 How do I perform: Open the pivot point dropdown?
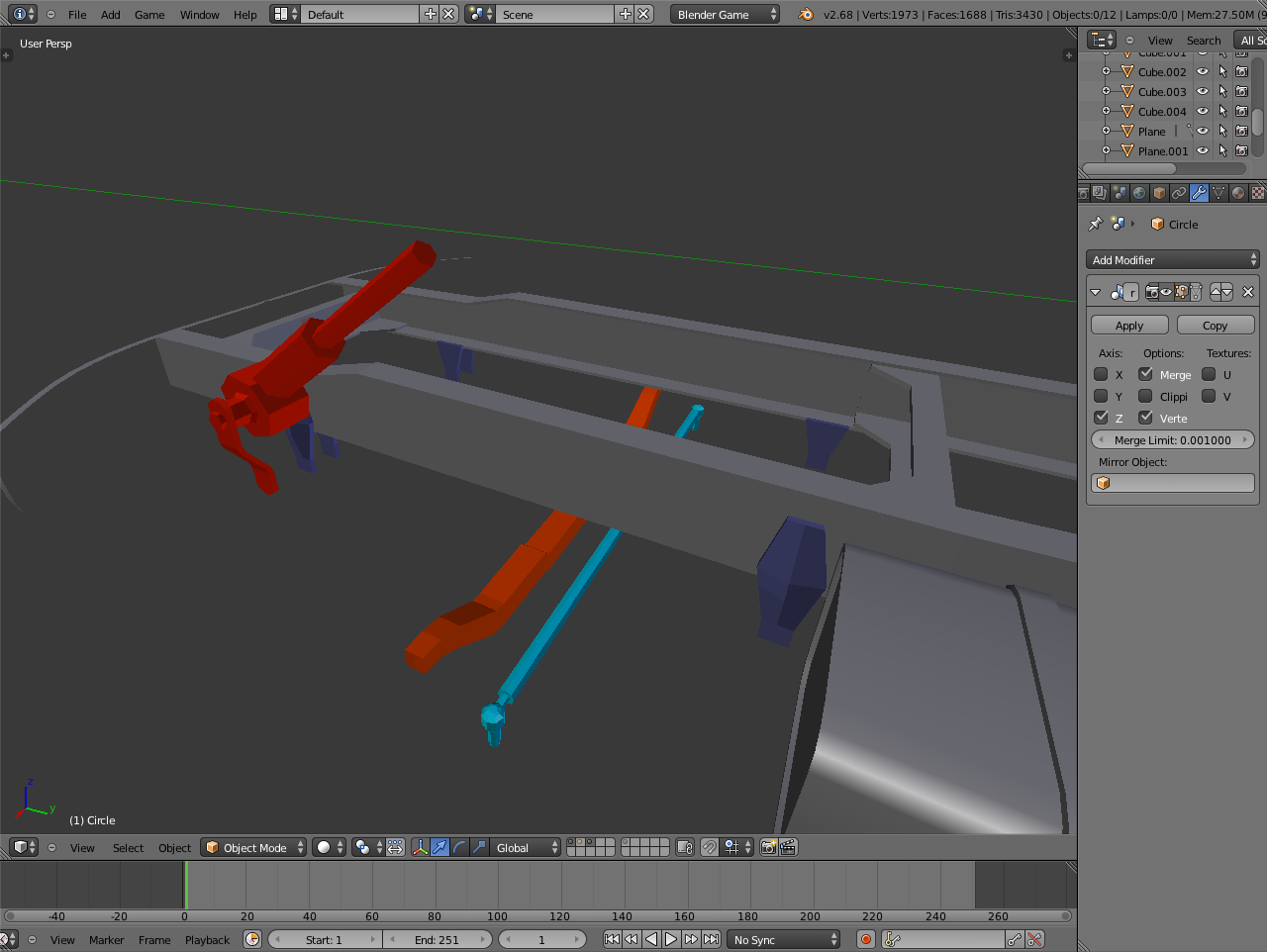click(367, 847)
